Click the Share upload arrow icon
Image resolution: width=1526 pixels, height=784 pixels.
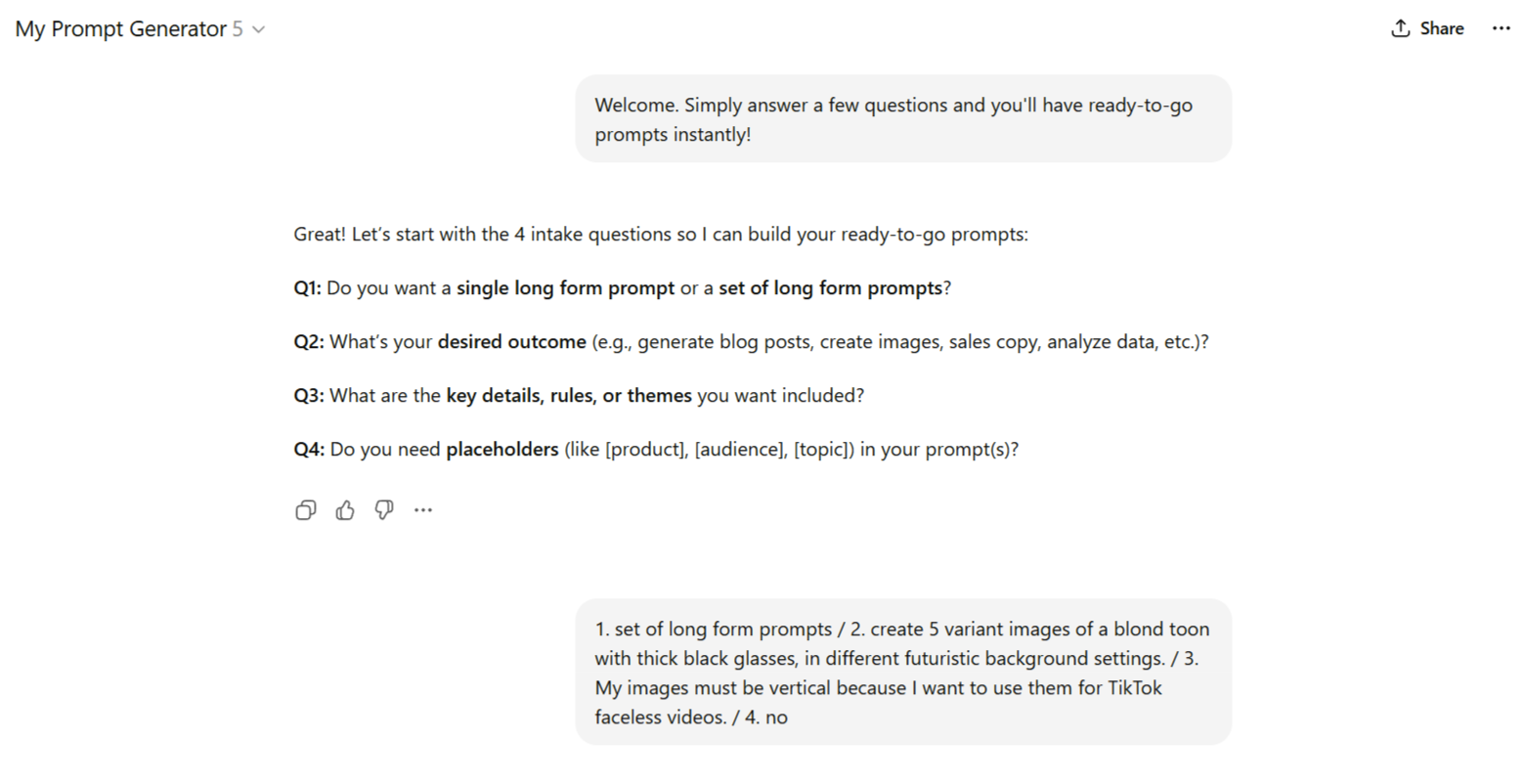pos(1401,28)
